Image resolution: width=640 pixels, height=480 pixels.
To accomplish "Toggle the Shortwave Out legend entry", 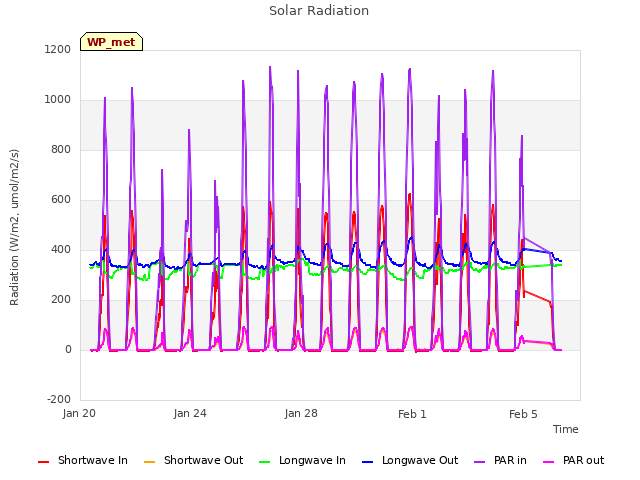I will 193,460.
